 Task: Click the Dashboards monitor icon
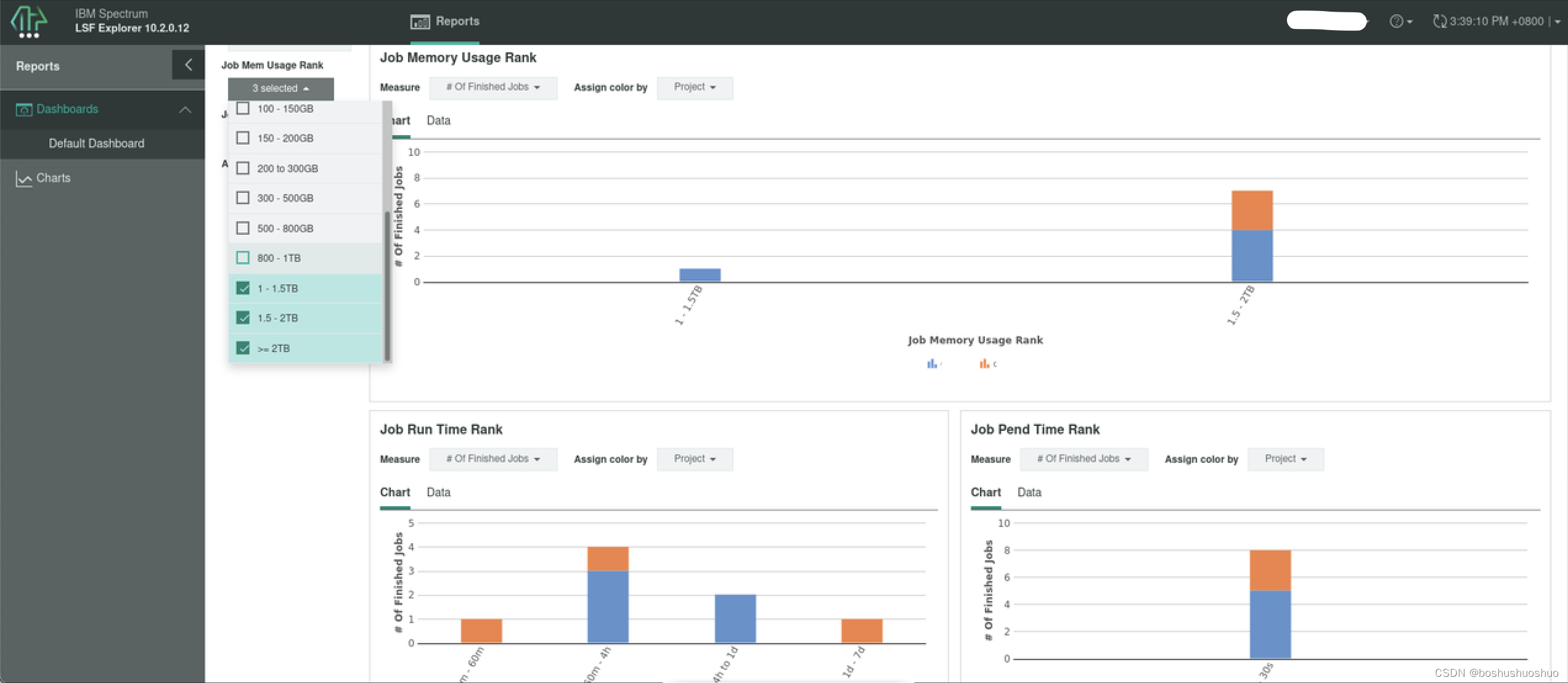(24, 110)
